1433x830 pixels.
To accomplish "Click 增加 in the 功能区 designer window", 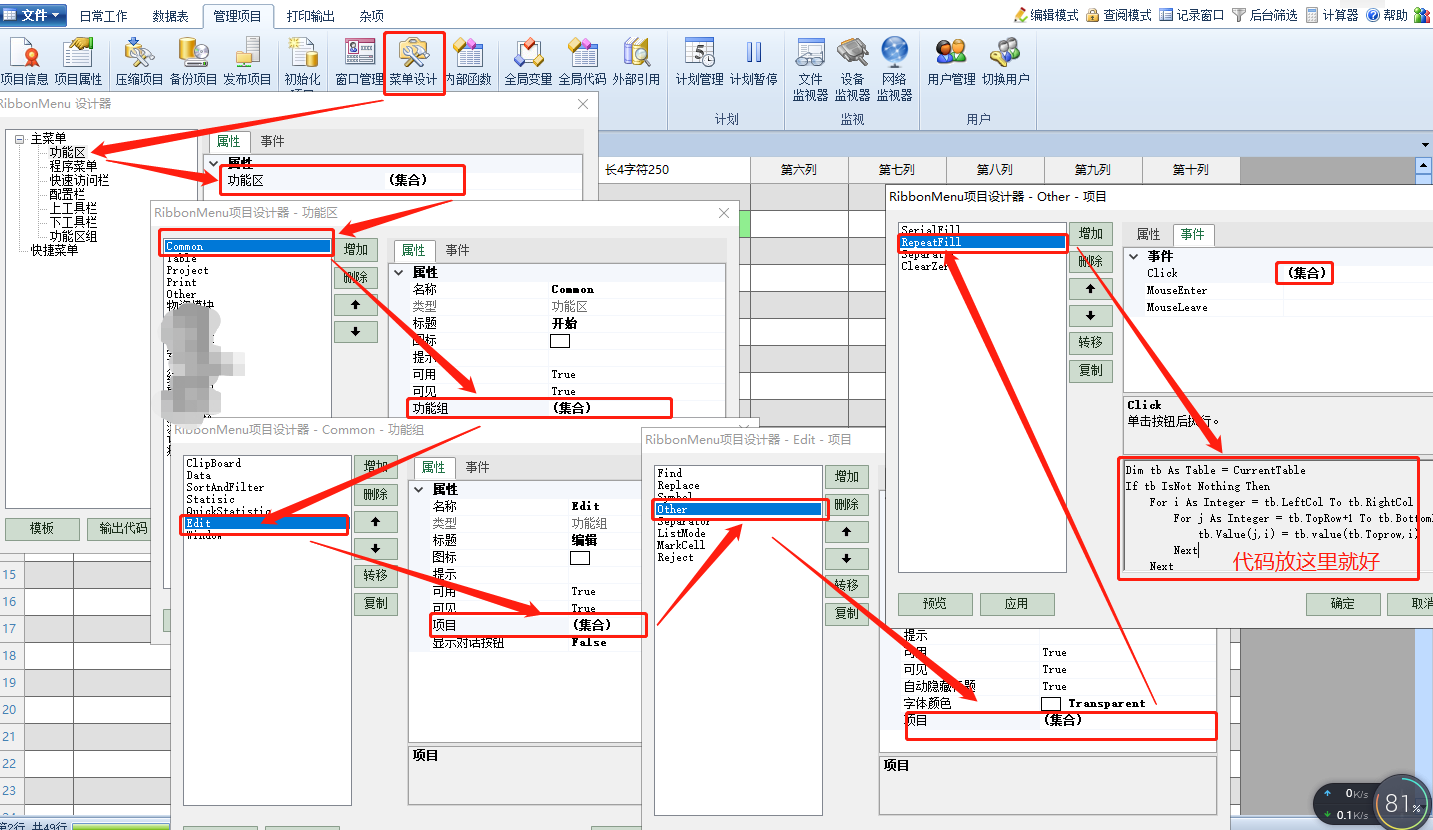I will point(356,250).
